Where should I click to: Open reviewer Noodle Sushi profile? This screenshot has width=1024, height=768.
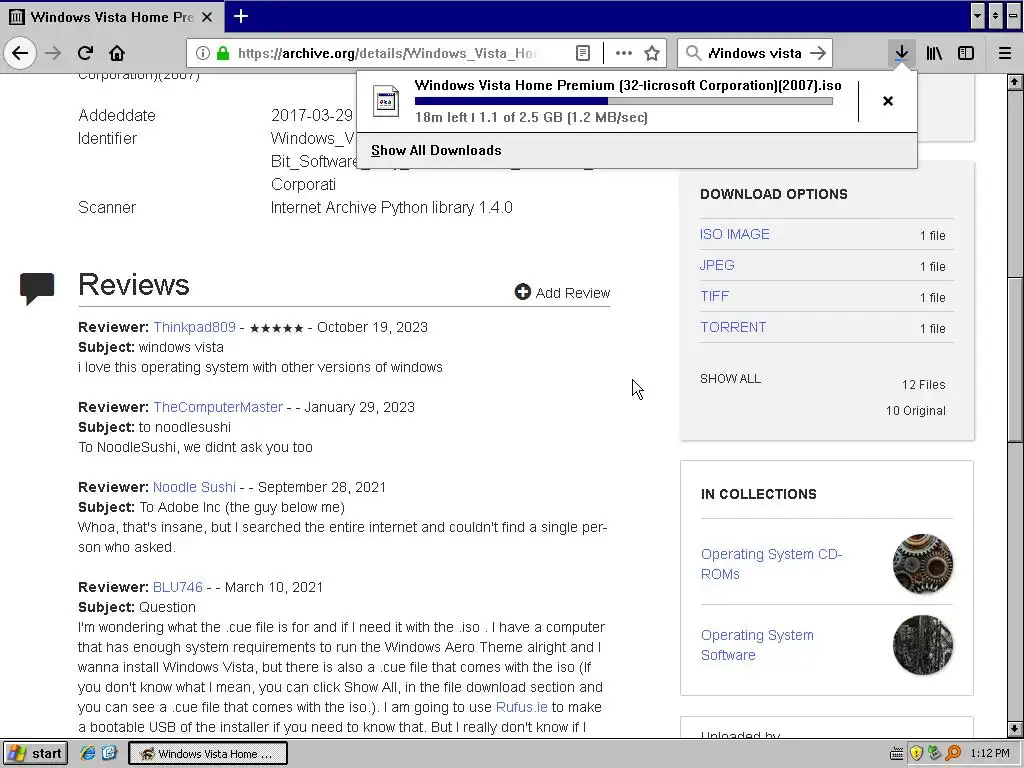(194, 487)
